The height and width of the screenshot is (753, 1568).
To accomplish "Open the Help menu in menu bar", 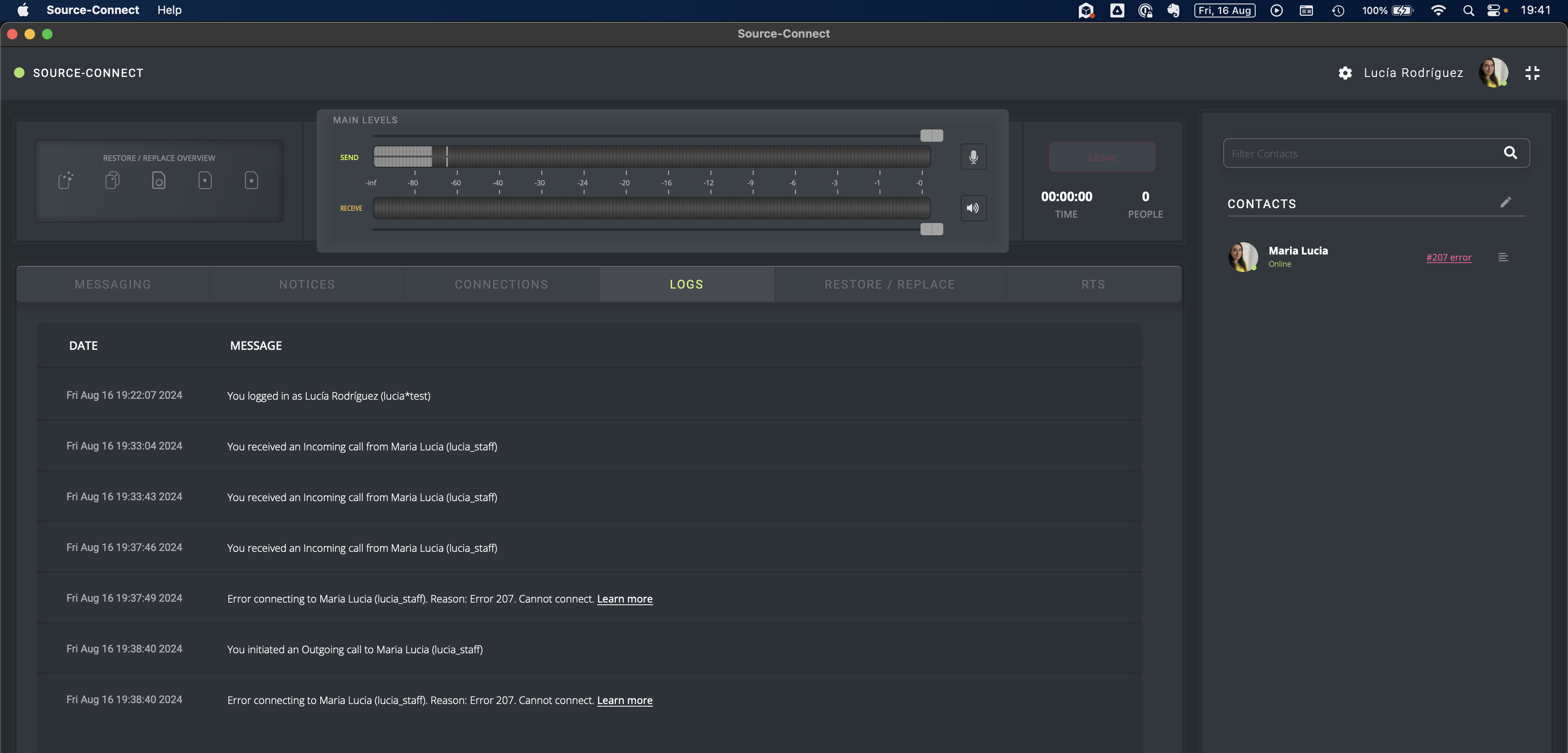I will click(x=169, y=10).
